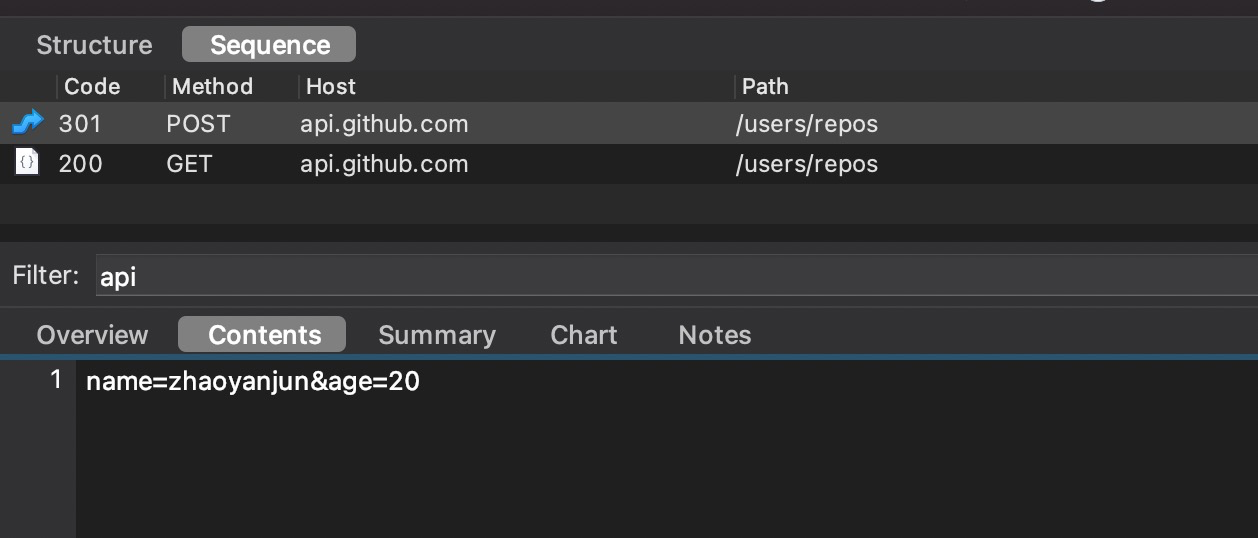This screenshot has width=1258, height=538.
Task: Select the 301 POST request row
Action: [629, 123]
